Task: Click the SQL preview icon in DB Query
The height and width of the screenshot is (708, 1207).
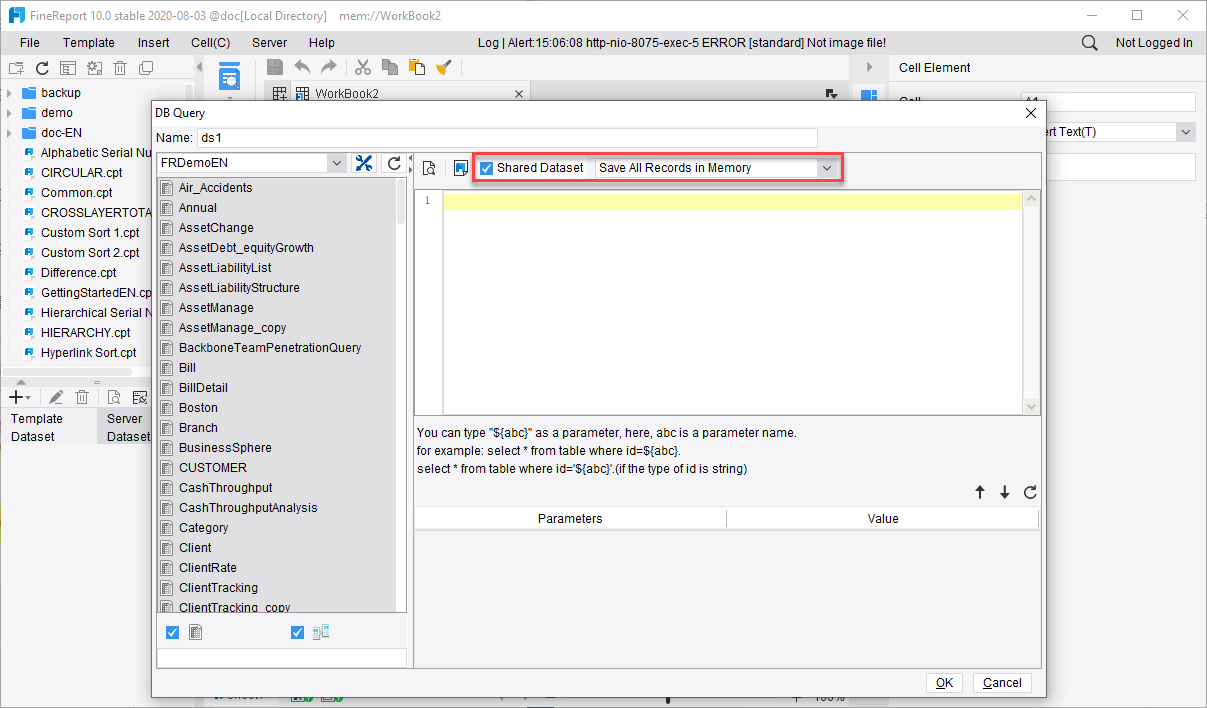Action: pos(428,168)
